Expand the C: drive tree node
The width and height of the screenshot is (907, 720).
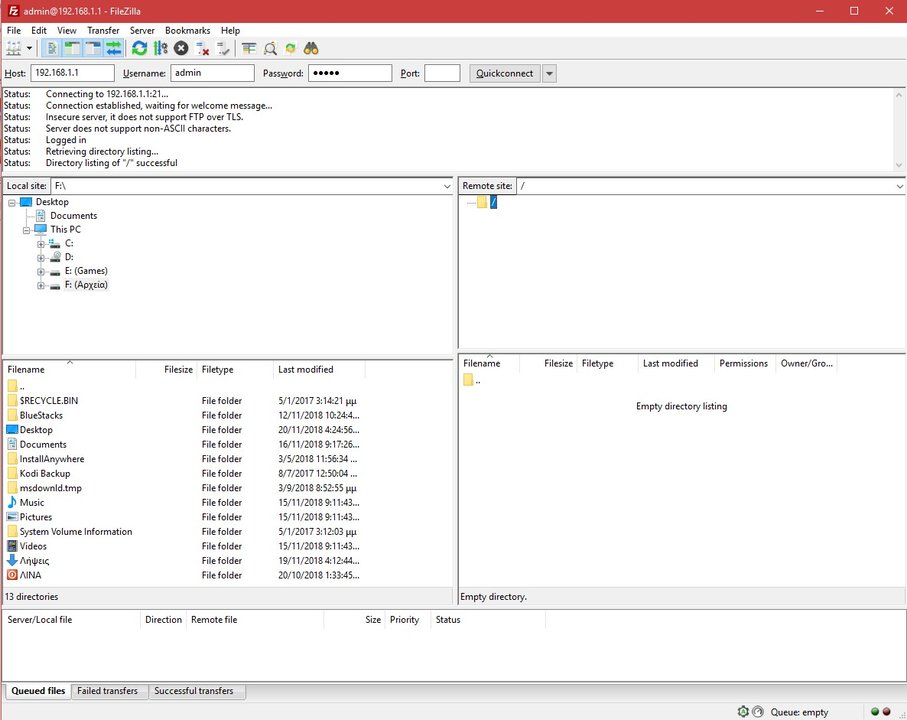tap(41, 244)
